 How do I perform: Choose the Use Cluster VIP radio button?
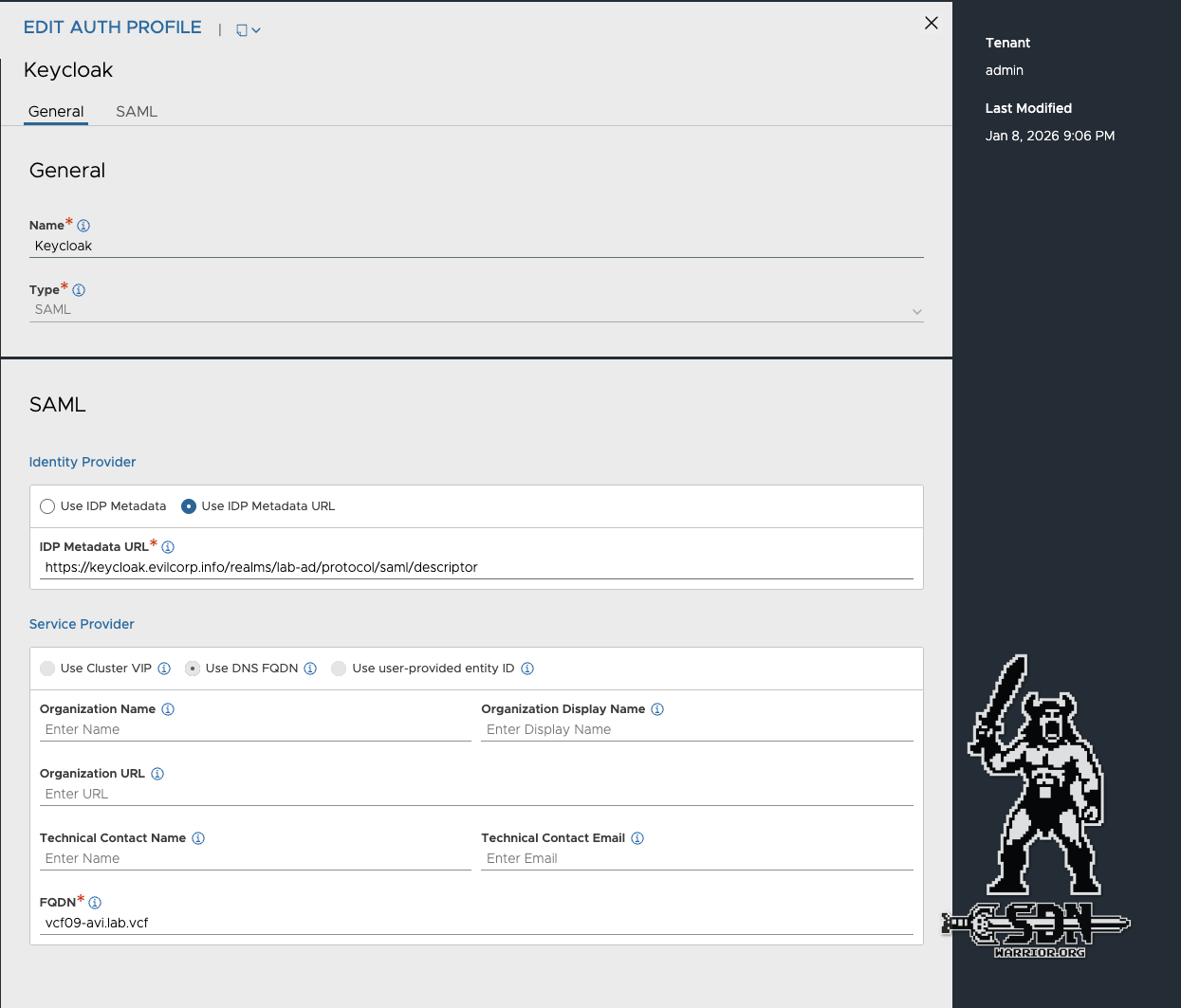[47, 669]
